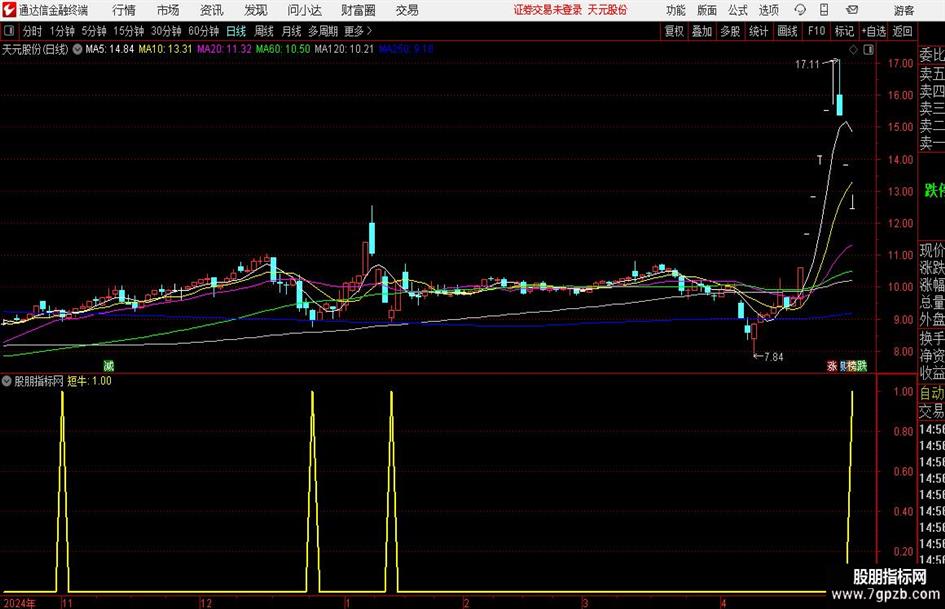Open the 财富圈 menu
Image resolution: width=945 pixels, height=609 pixels.
point(358,10)
